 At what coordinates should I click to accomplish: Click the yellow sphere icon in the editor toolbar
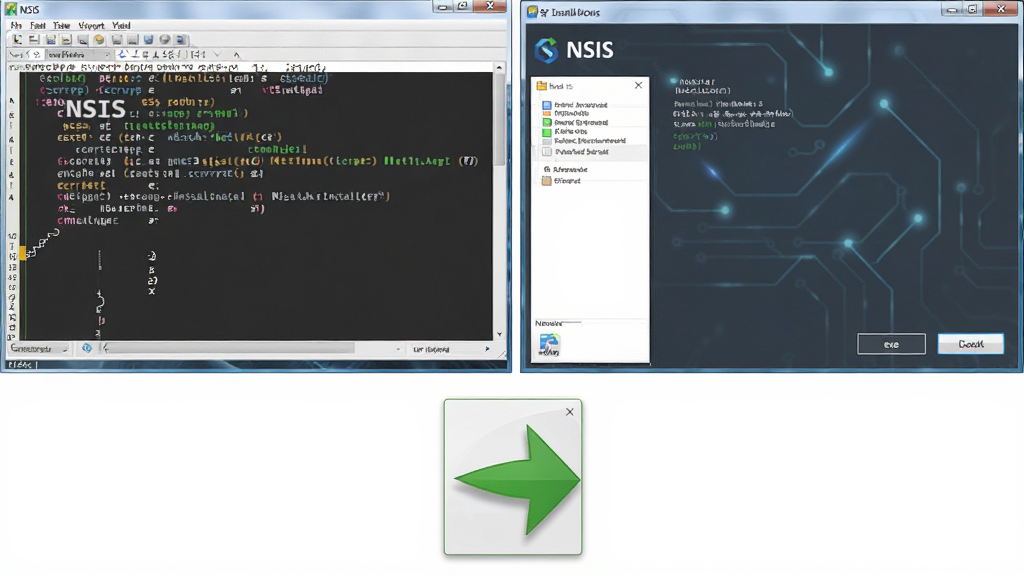pyautogui.click(x=99, y=40)
